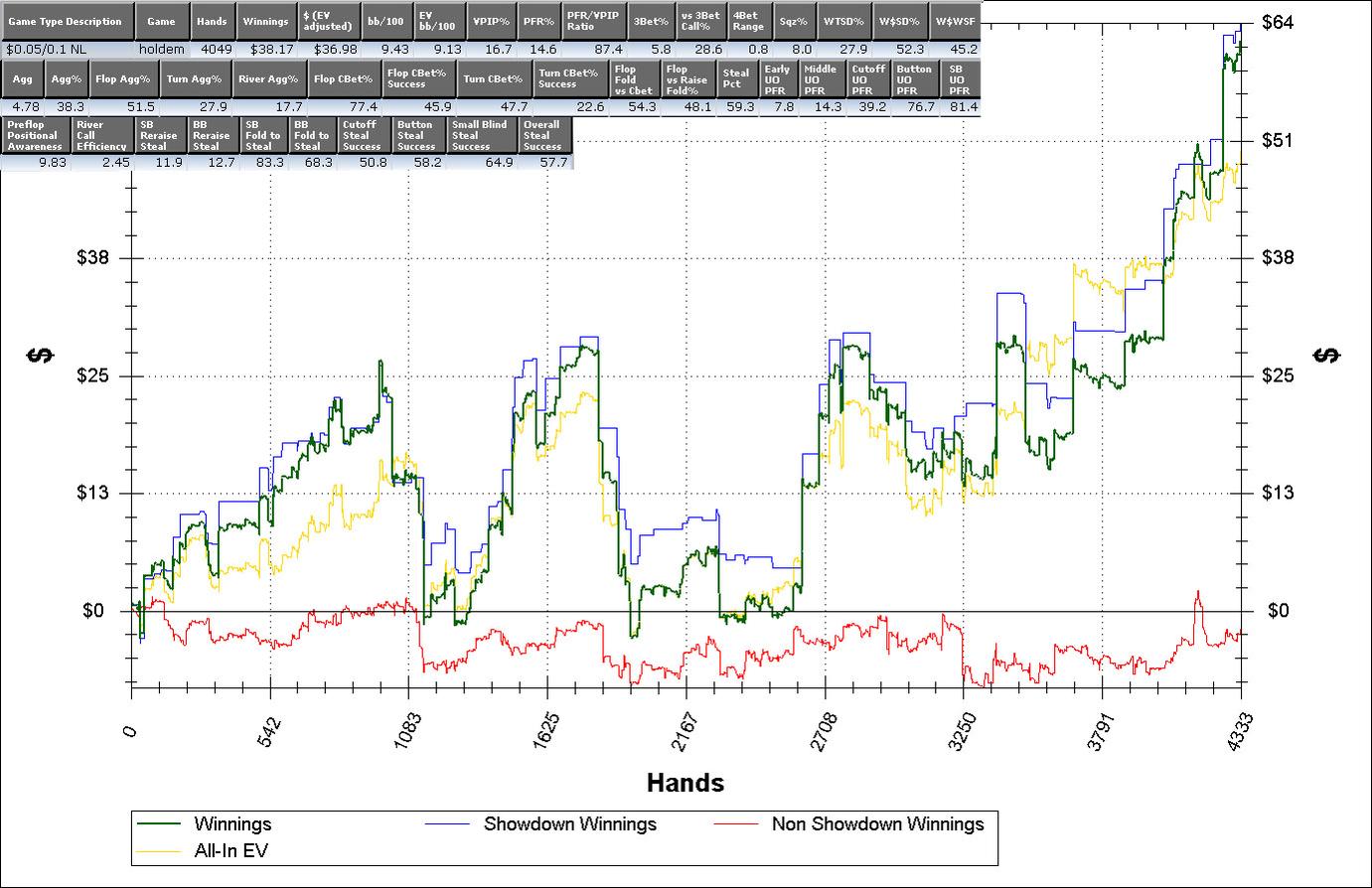Screen dimensions: 1372x888
Task: Click the PFR/VPIP Ratio column header
Action: tap(594, 21)
